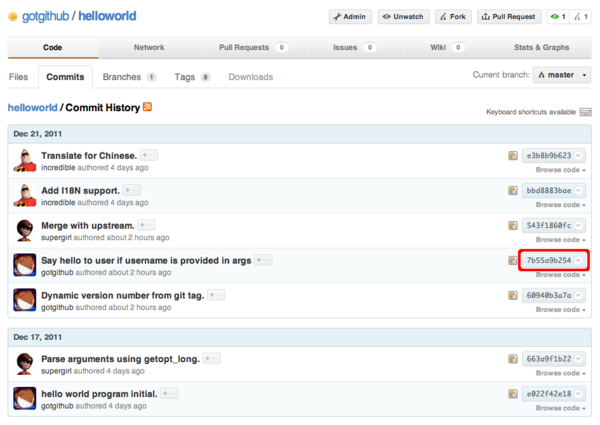This screenshot has width=600, height=425.
Task: Open commit Add I18N support
Action: [80, 191]
